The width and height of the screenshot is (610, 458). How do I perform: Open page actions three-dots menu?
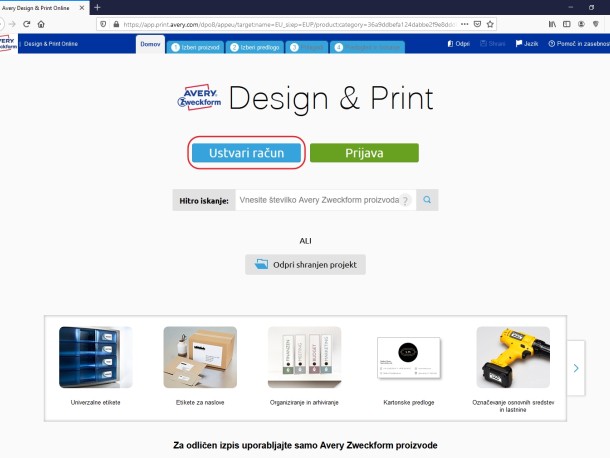pos(465,24)
